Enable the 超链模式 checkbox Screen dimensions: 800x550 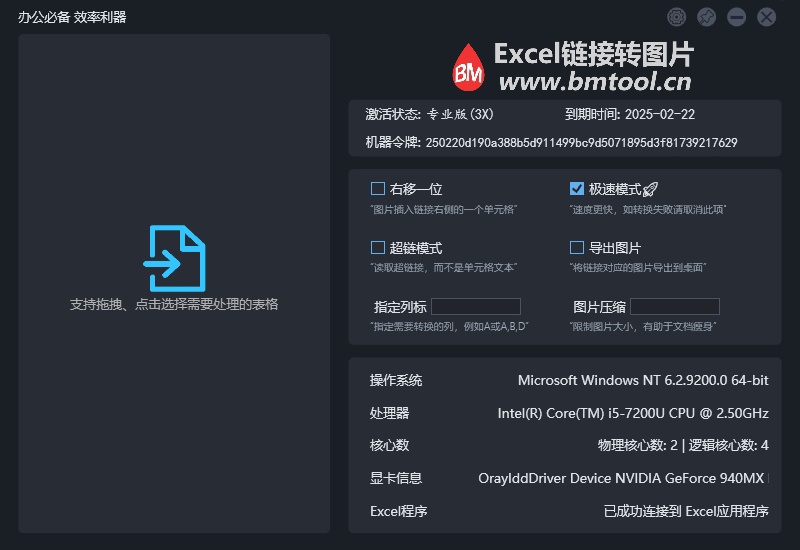pyautogui.click(x=378, y=247)
